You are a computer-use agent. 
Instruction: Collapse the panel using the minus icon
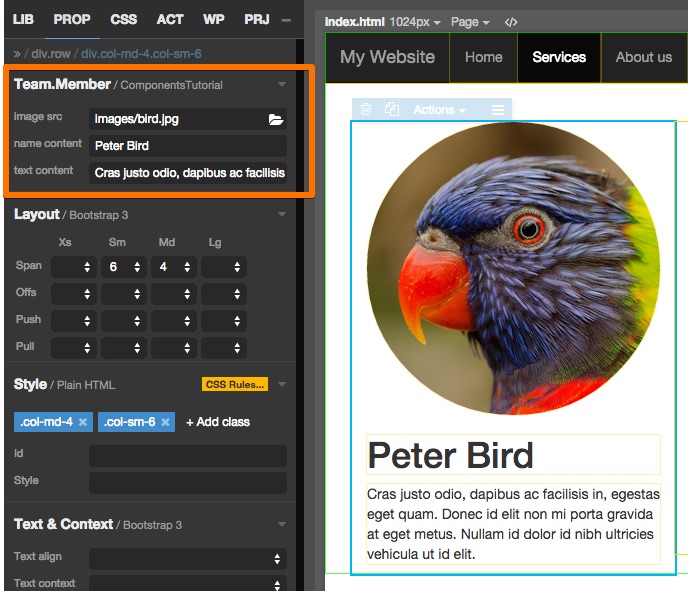pyautogui.click(x=286, y=20)
